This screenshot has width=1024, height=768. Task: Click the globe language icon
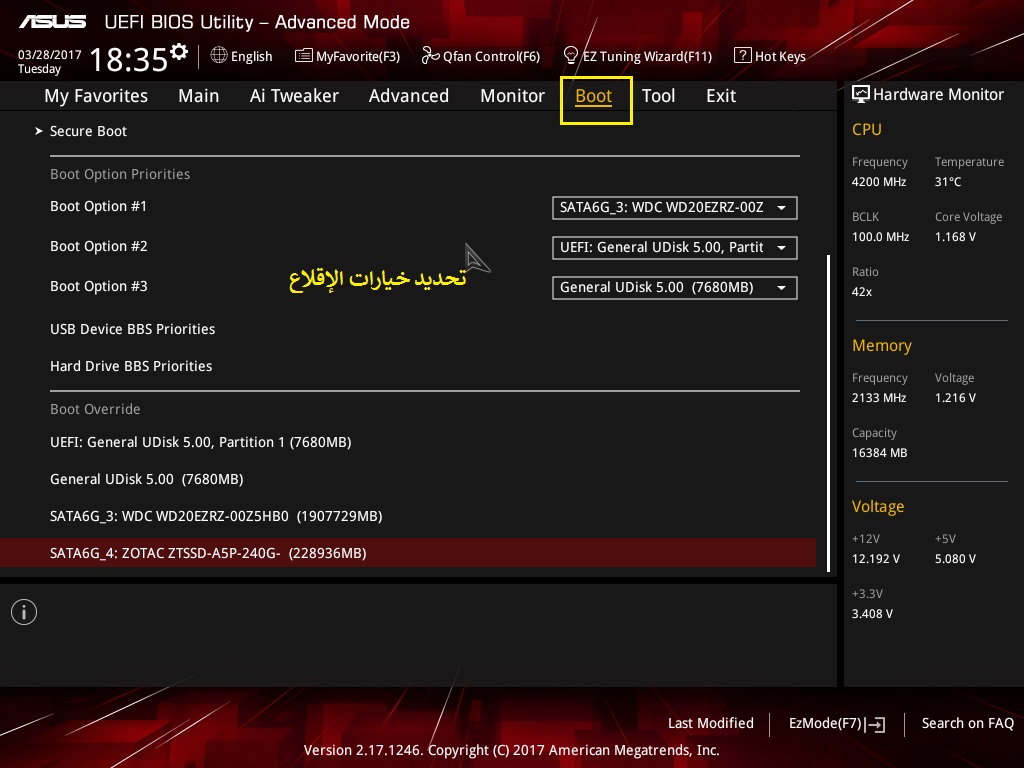click(219, 56)
